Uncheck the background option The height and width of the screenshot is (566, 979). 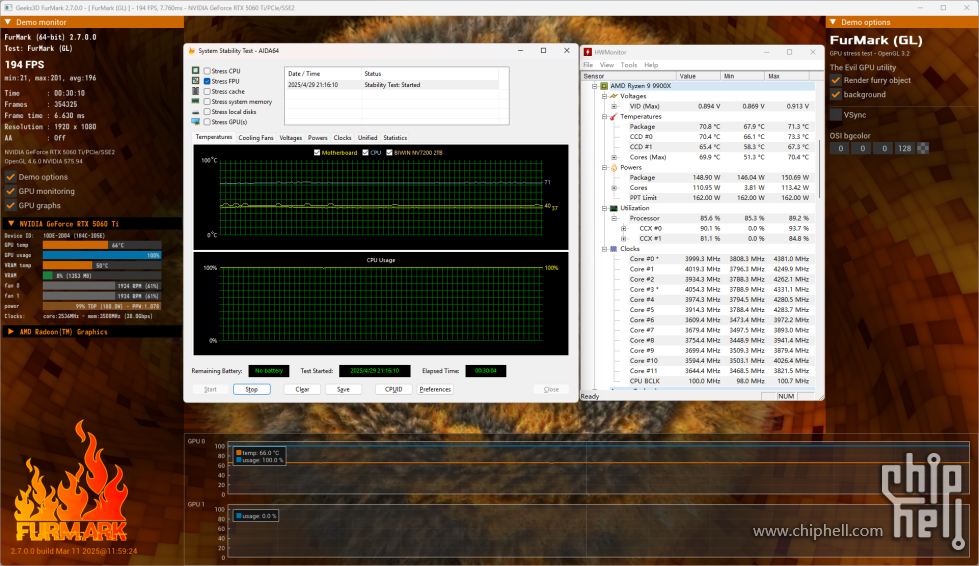[x=836, y=95]
